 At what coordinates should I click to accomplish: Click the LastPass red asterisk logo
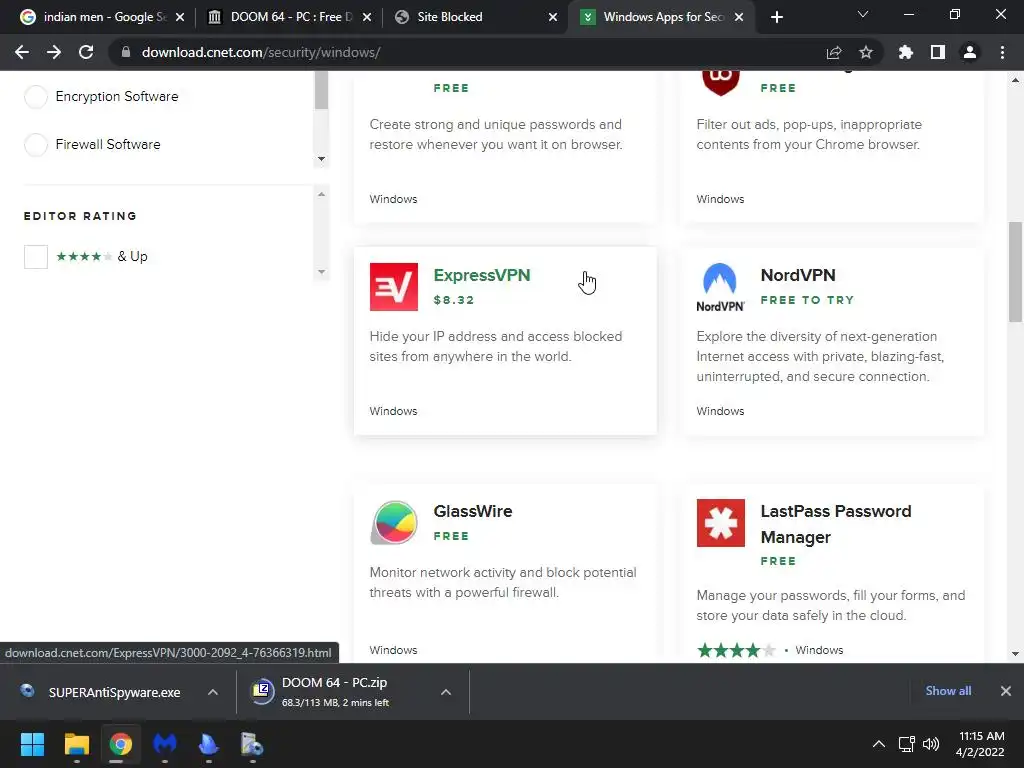pyautogui.click(x=720, y=522)
